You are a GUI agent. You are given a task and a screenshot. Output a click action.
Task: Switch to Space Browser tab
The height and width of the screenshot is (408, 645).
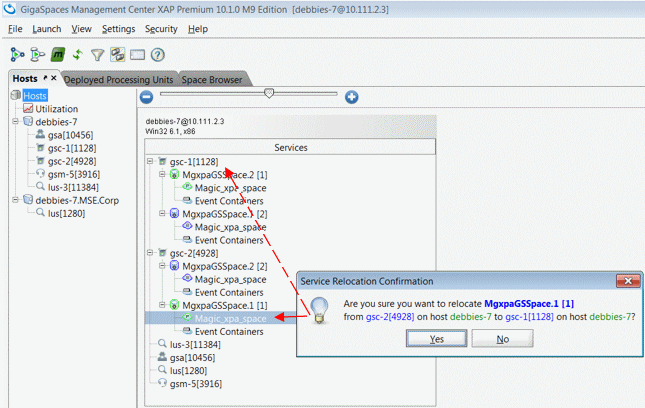(x=212, y=79)
